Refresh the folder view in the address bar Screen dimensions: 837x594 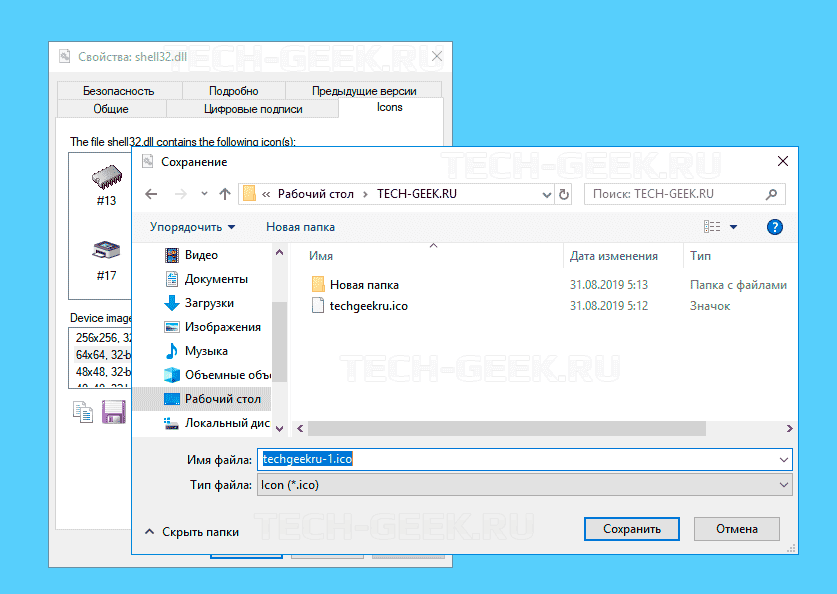(564, 194)
